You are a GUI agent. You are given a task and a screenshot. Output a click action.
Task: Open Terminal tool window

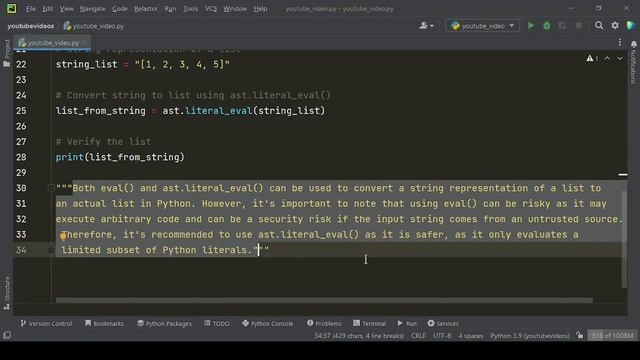pos(369,323)
